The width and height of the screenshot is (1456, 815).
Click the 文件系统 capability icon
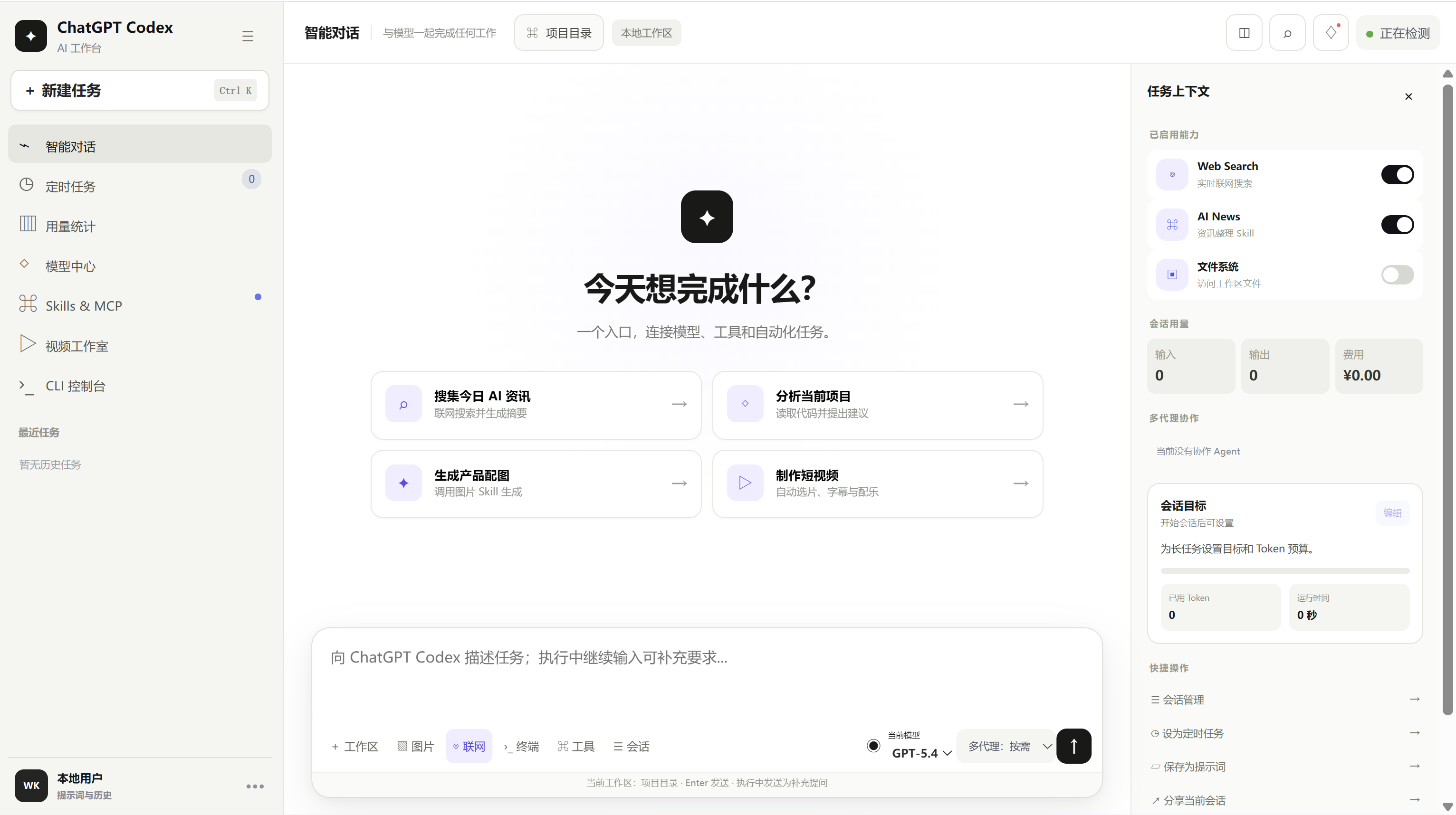pyautogui.click(x=1172, y=275)
